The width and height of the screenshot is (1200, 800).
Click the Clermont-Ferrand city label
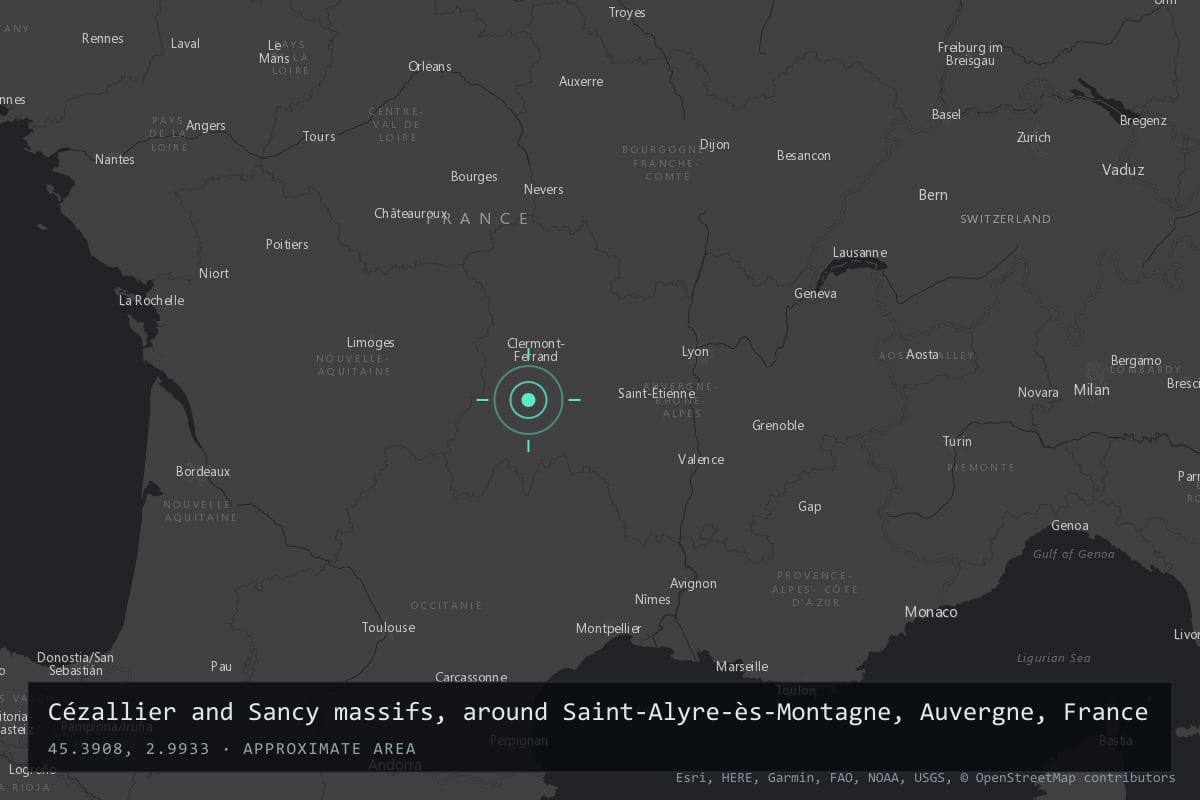[536, 350]
